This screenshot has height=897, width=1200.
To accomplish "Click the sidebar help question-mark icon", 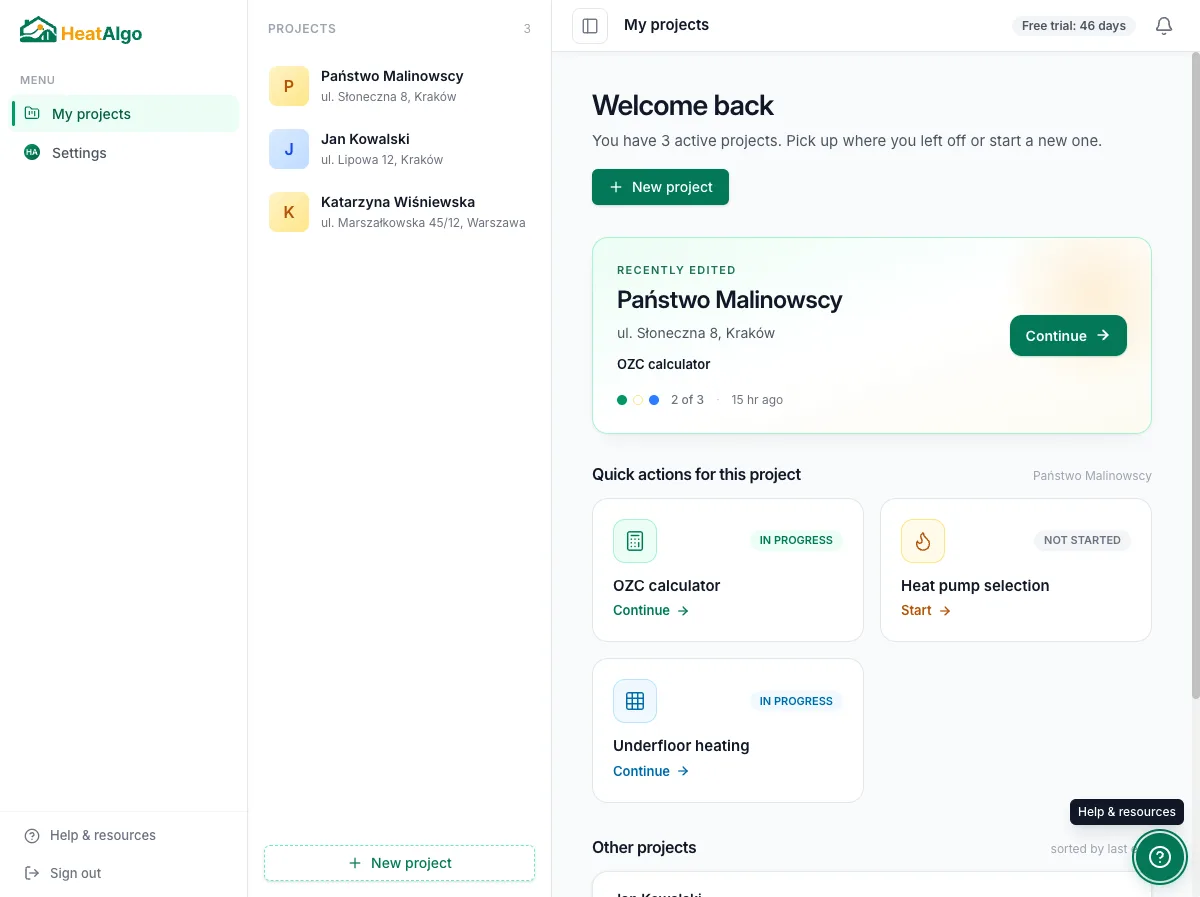I will click(x=32, y=836).
